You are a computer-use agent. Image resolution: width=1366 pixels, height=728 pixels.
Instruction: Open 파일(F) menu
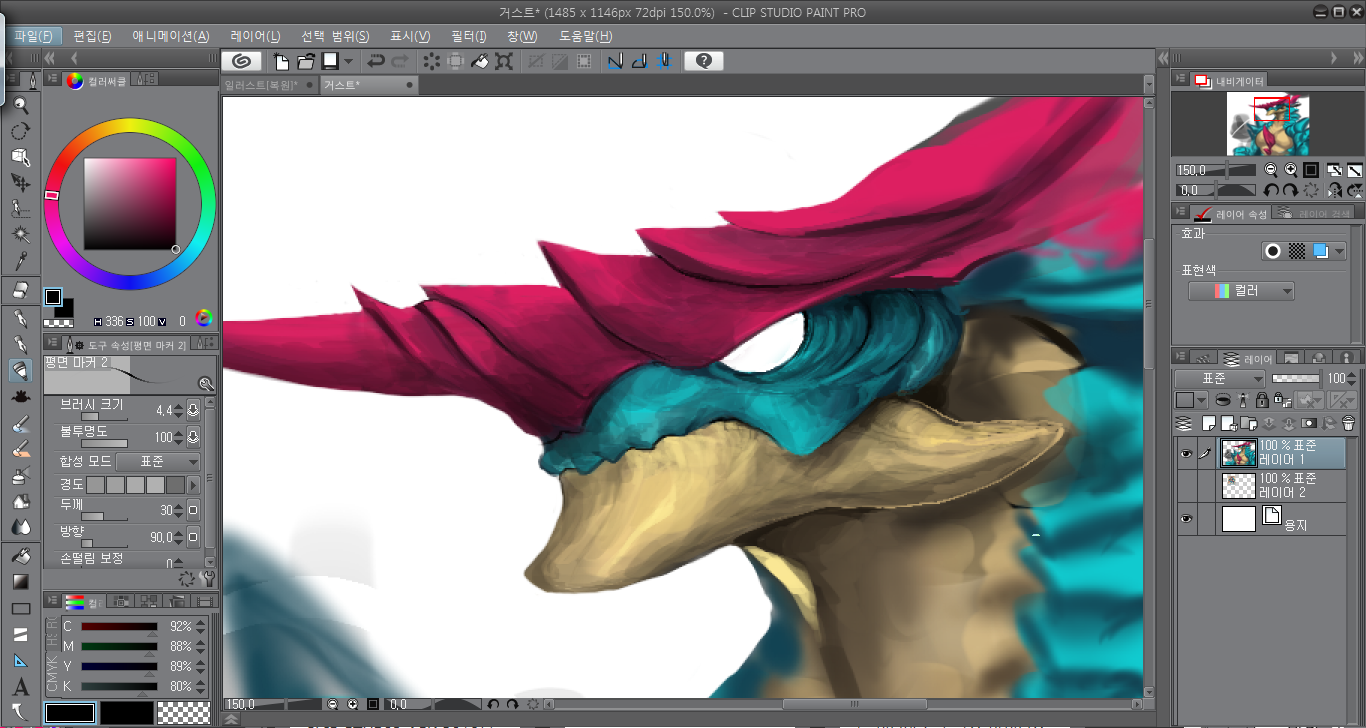coord(34,36)
